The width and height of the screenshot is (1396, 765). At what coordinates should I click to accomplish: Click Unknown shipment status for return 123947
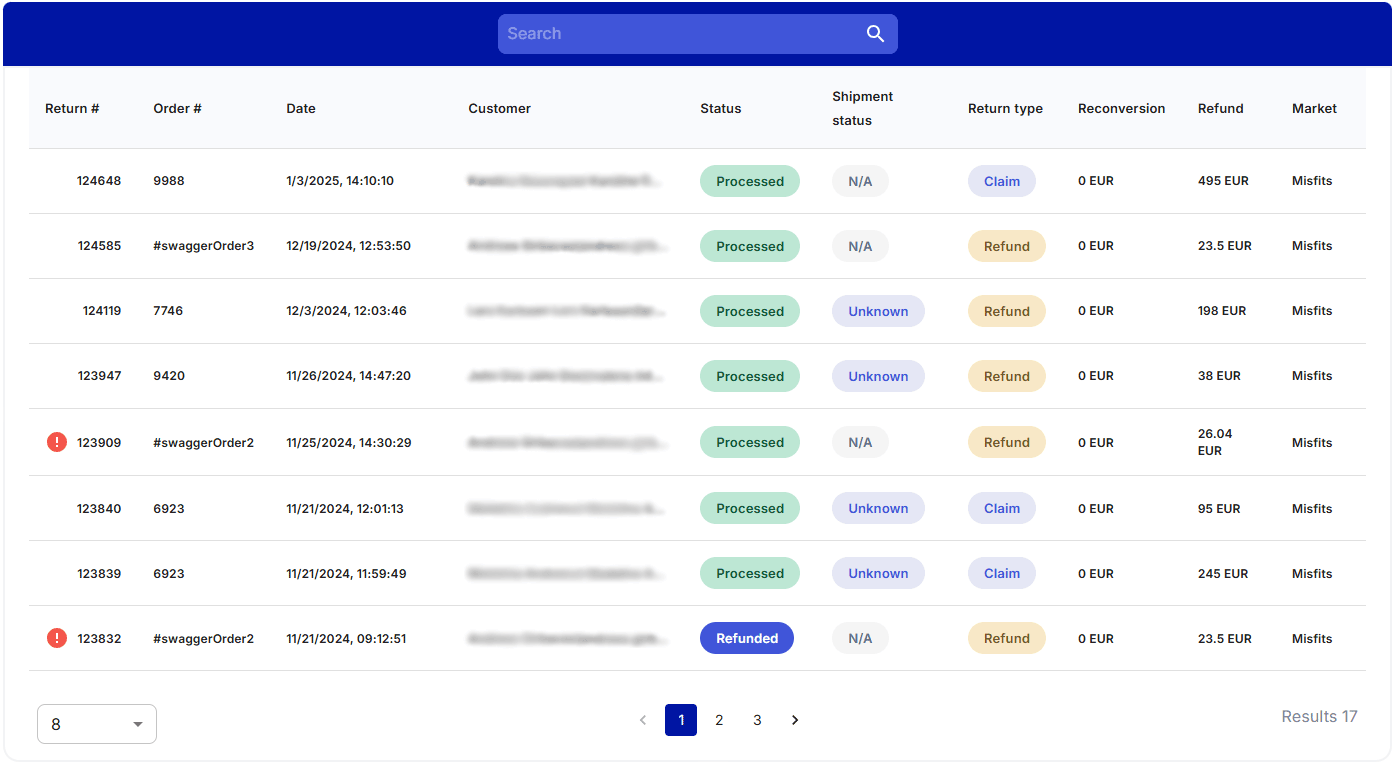pyautogui.click(x=878, y=376)
